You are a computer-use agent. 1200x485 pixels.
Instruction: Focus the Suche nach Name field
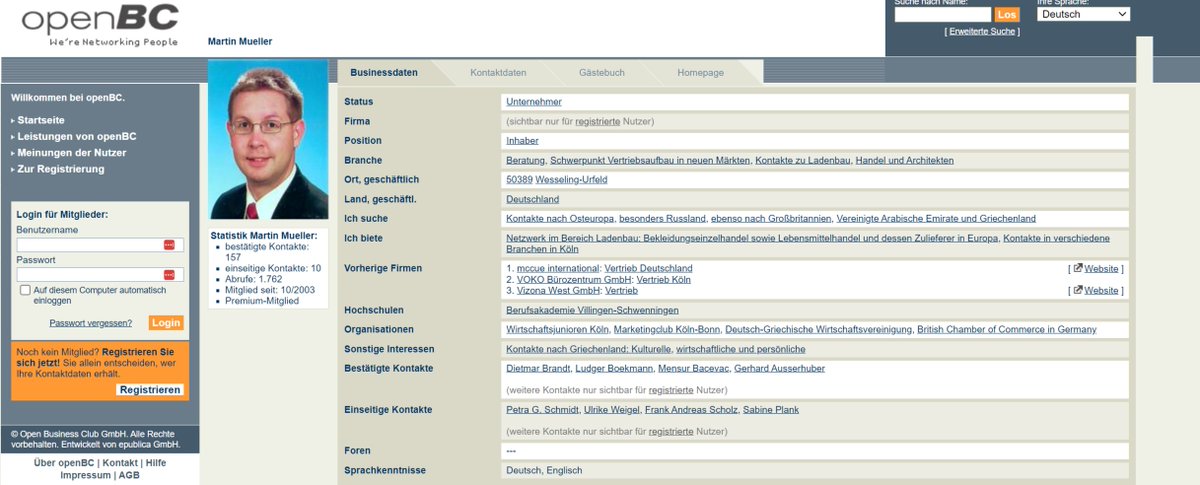coord(942,15)
